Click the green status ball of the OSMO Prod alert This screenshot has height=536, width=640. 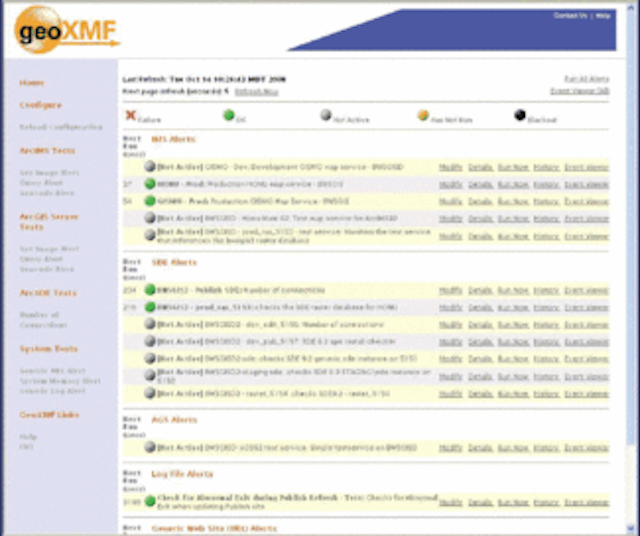pyautogui.click(x=150, y=201)
